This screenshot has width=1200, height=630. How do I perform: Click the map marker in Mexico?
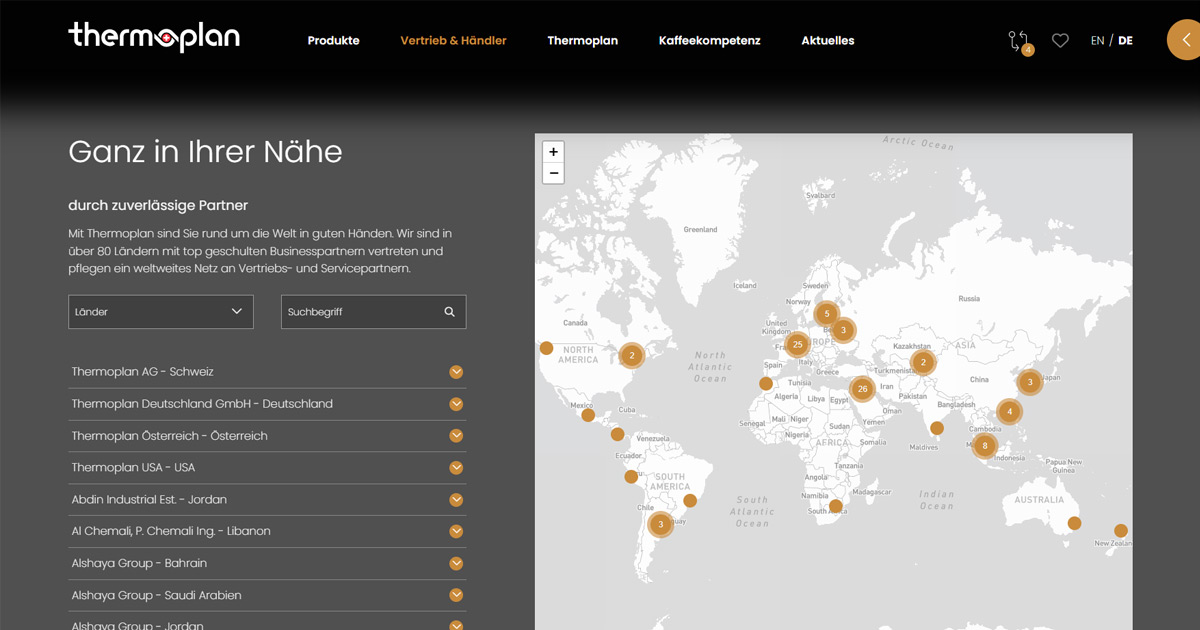(x=588, y=415)
